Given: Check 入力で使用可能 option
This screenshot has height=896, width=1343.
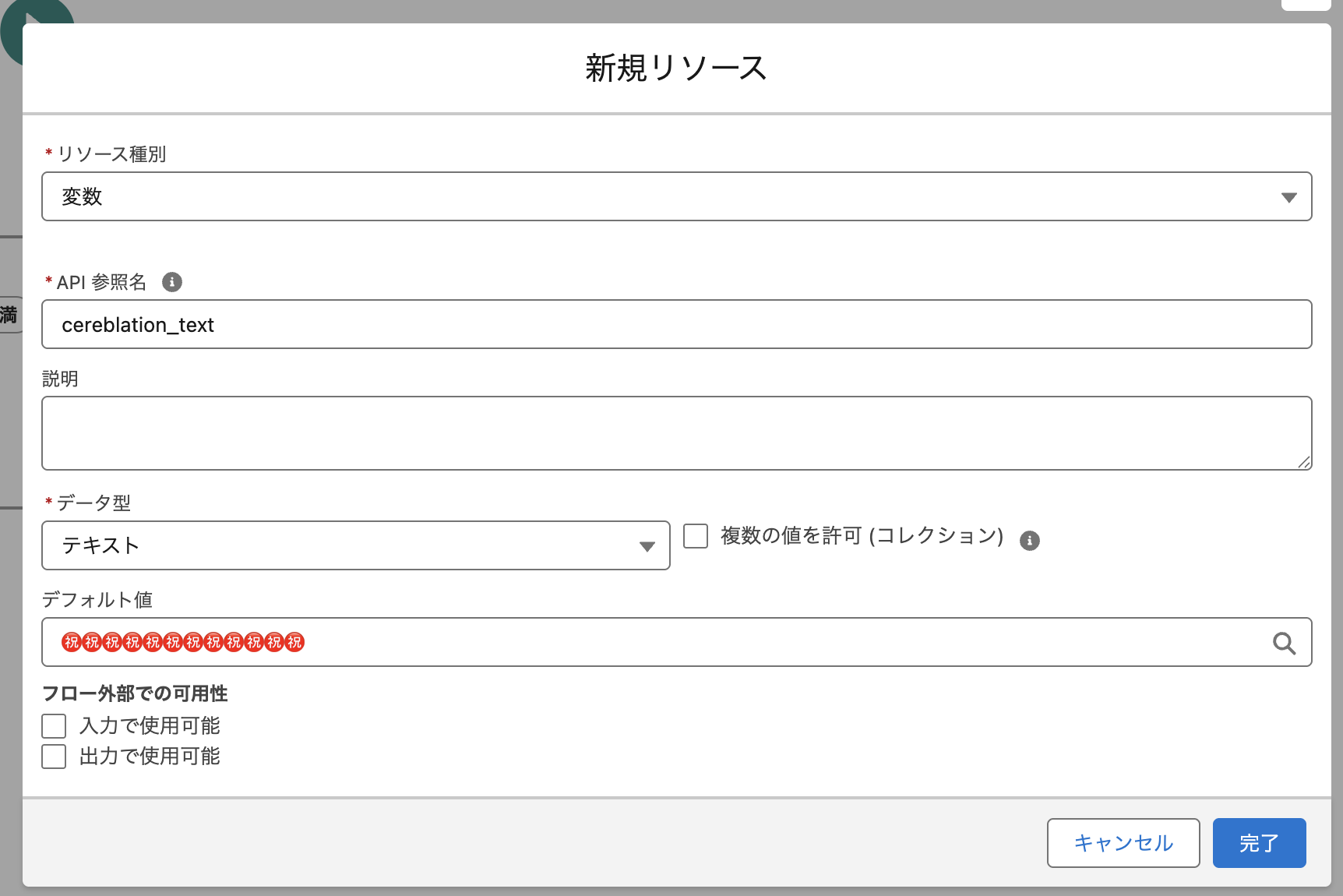Looking at the screenshot, I should (x=53, y=725).
